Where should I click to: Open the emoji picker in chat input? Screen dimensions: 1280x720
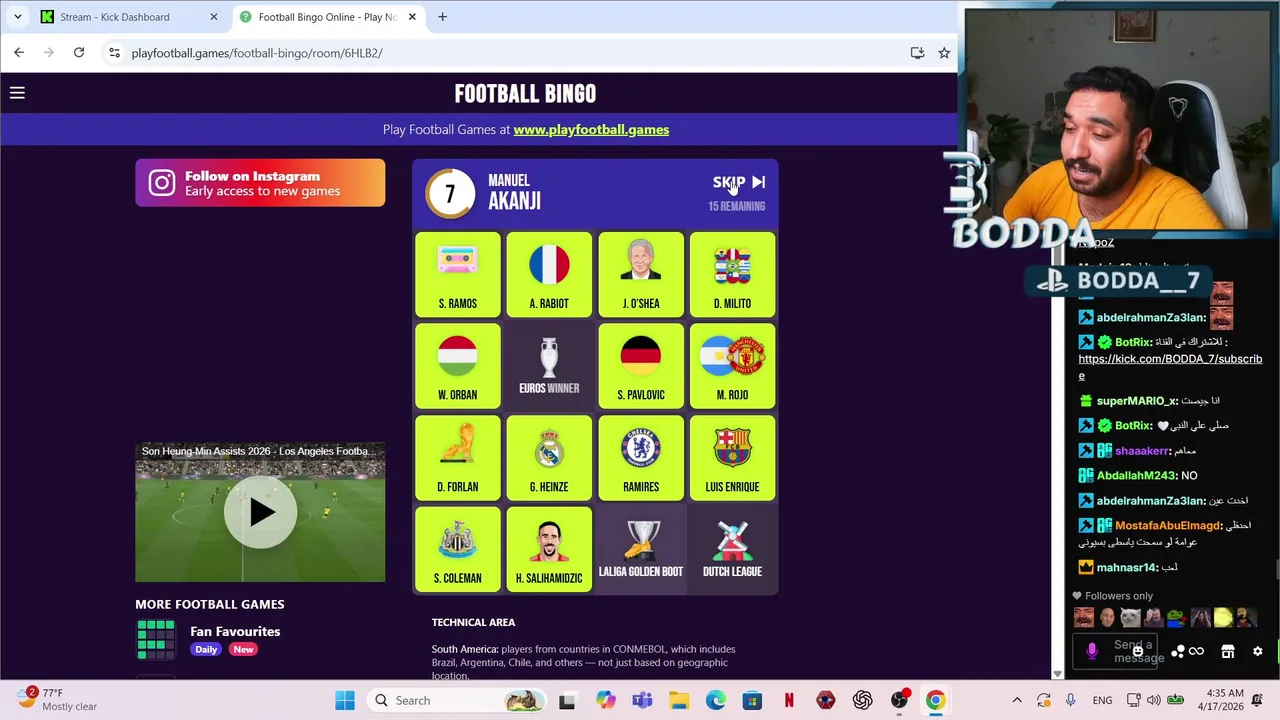1137,652
